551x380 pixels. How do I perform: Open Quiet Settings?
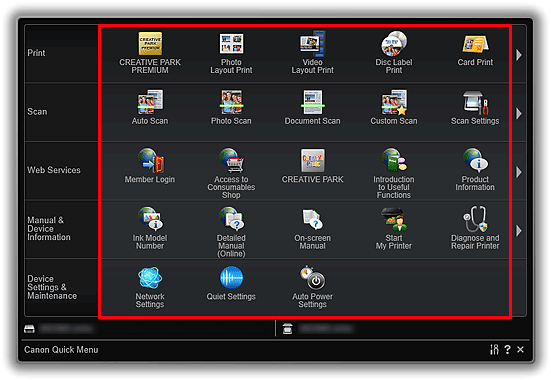point(231,283)
